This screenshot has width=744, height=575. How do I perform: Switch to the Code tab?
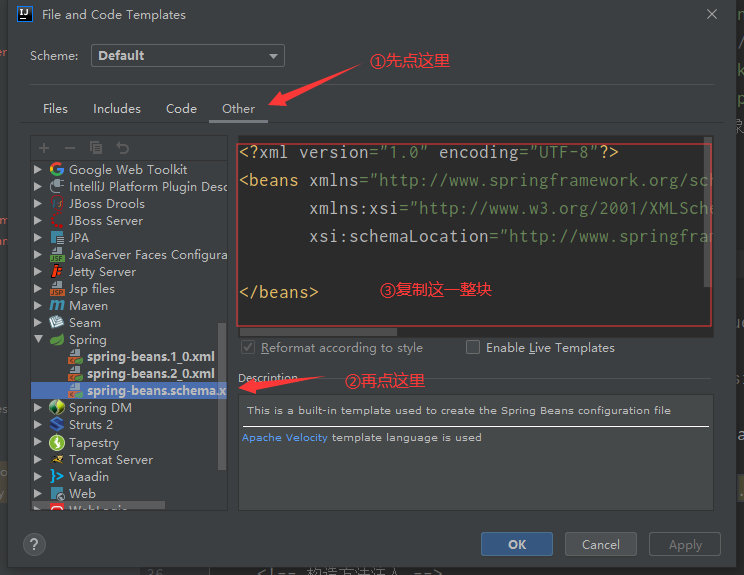pos(181,109)
